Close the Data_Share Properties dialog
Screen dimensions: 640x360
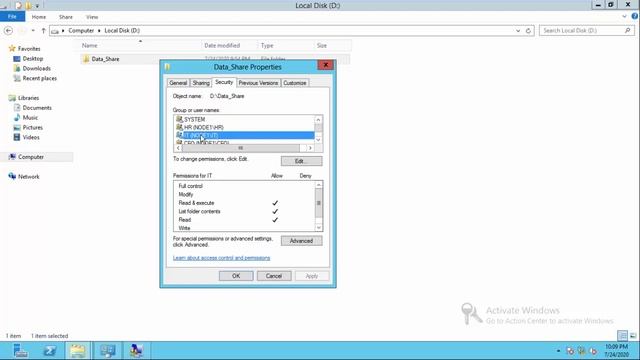coord(325,65)
